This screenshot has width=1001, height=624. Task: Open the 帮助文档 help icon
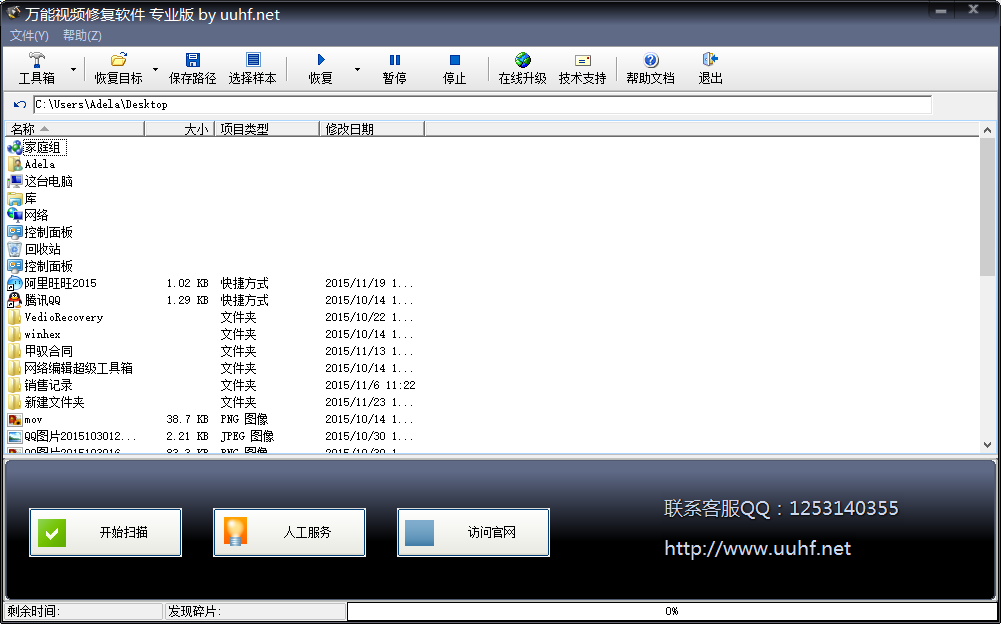pyautogui.click(x=651, y=61)
